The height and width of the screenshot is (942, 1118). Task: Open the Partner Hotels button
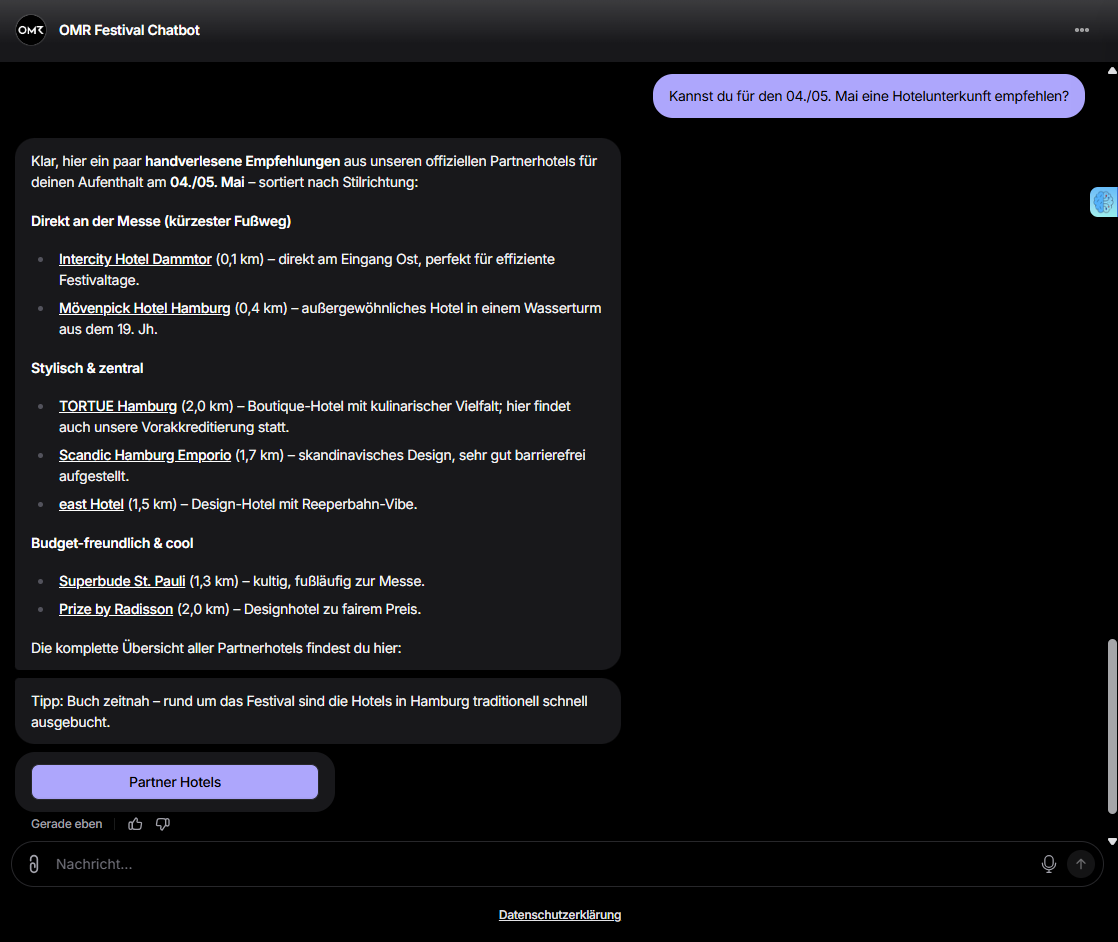click(175, 782)
